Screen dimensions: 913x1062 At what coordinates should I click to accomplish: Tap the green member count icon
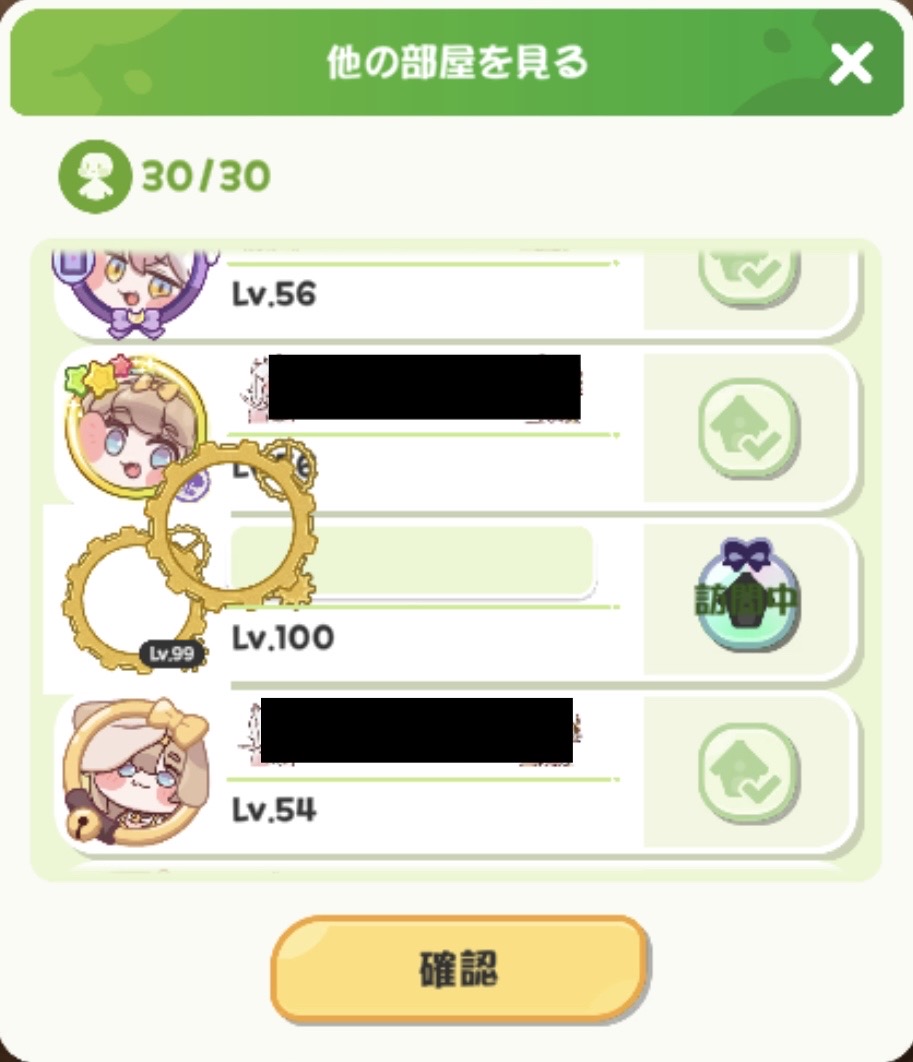pyautogui.click(x=95, y=176)
